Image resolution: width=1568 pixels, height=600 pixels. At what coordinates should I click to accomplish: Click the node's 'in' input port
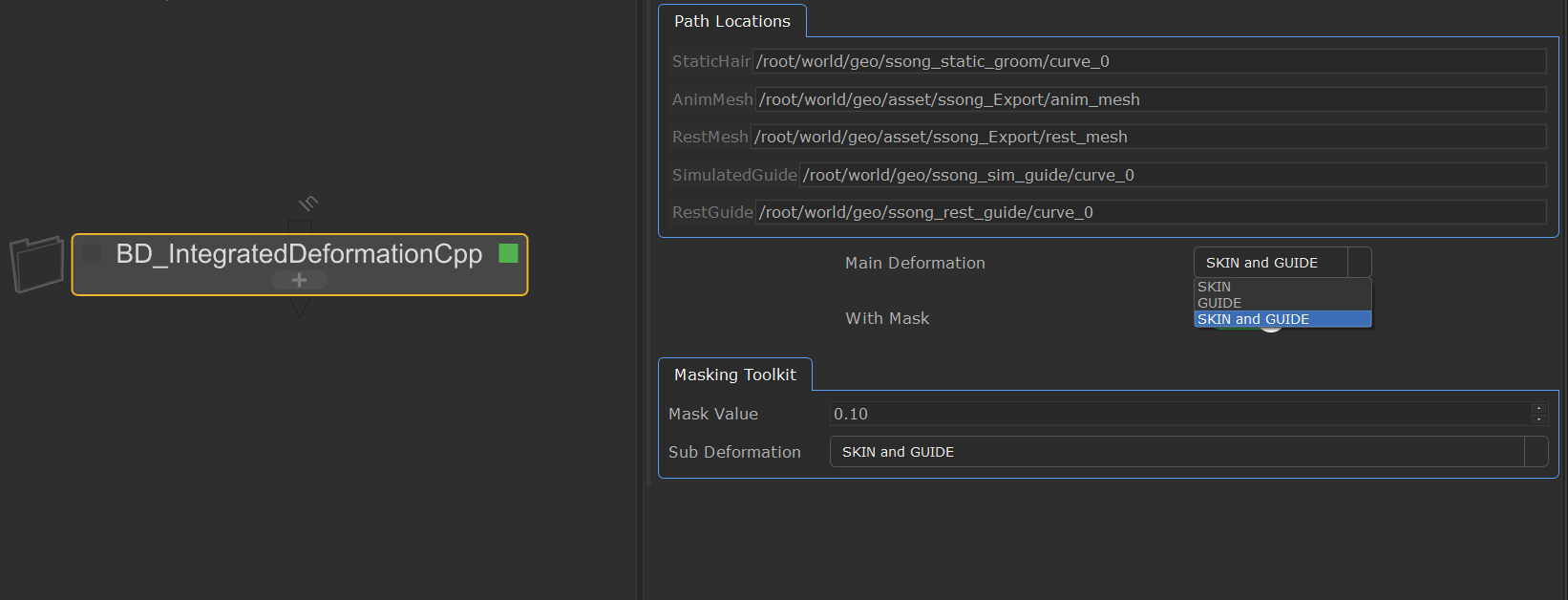(x=300, y=225)
